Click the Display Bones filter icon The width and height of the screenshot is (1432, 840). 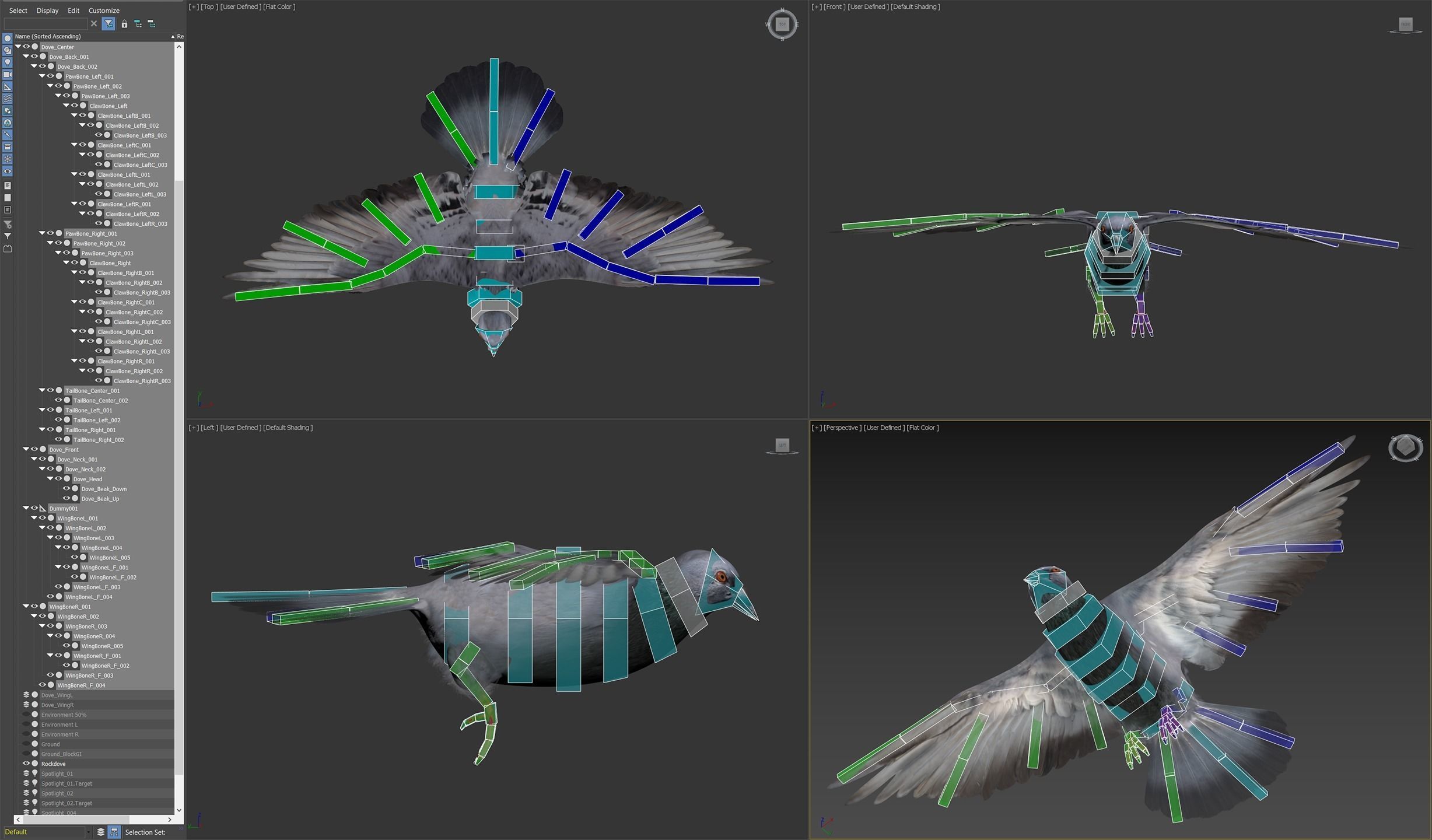click(x=8, y=135)
